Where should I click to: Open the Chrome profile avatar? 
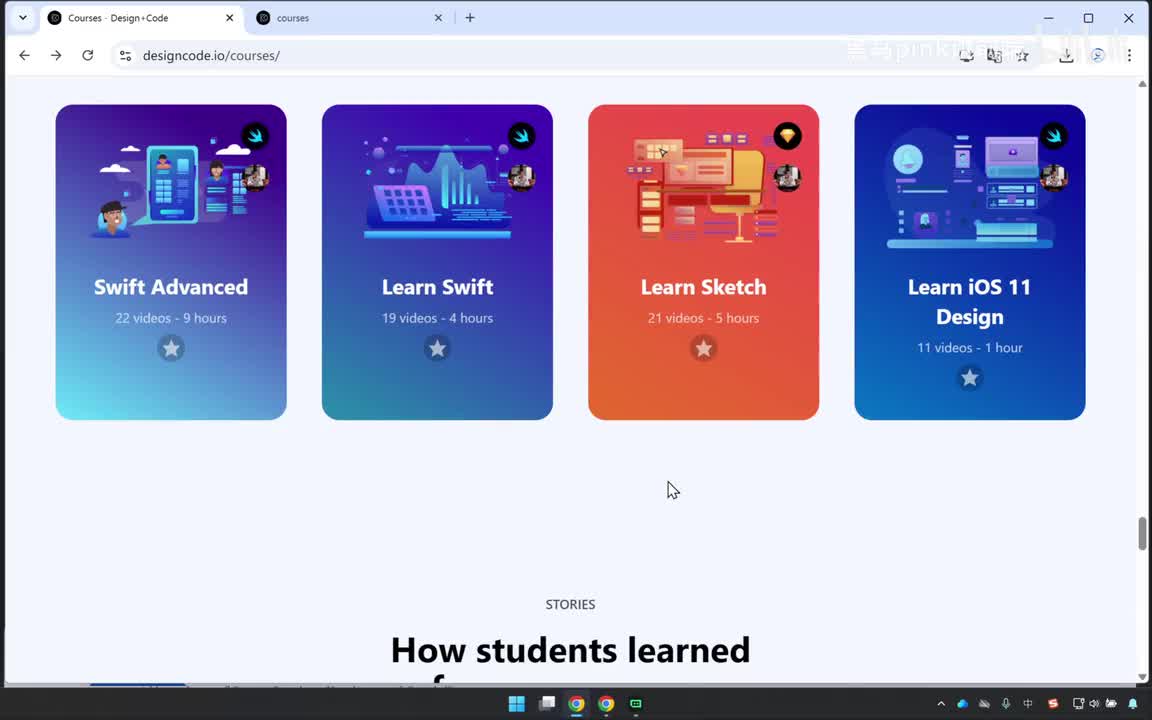point(1098,55)
